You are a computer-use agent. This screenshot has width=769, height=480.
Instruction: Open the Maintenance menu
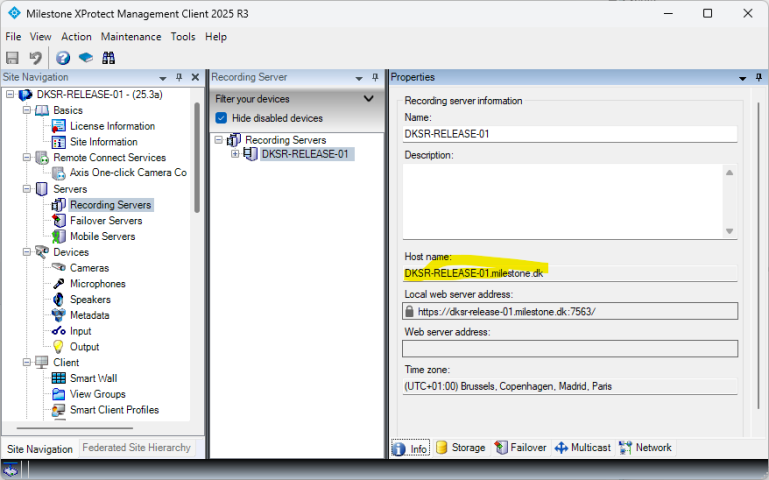pos(130,37)
